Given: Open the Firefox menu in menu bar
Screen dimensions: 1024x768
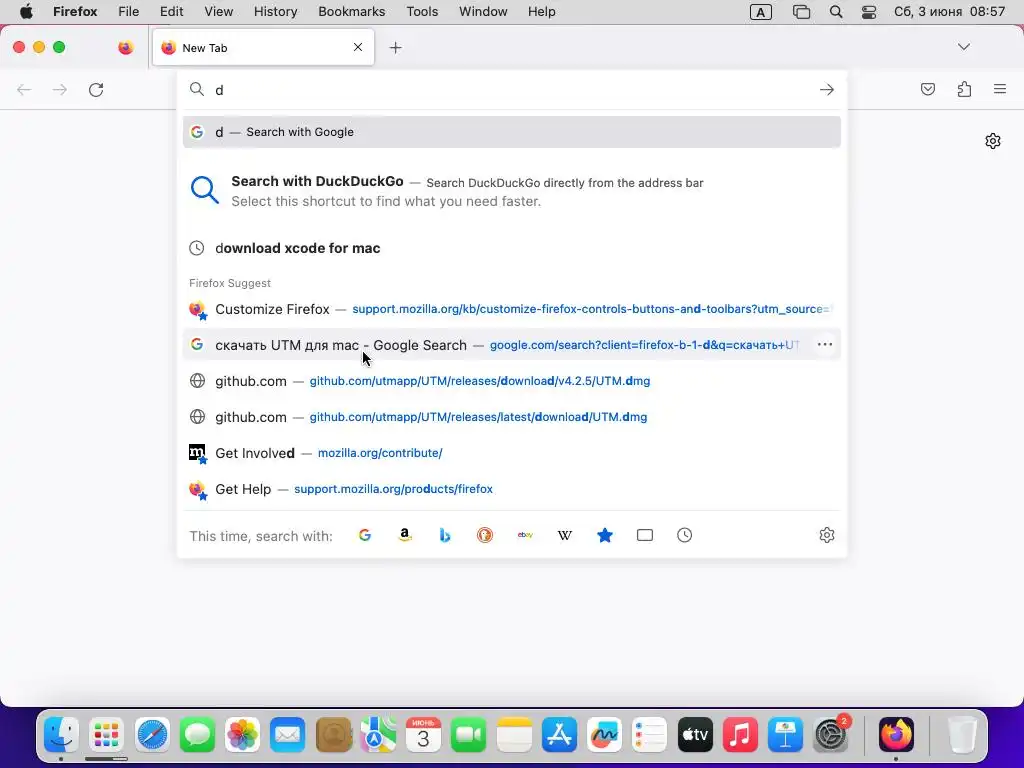Looking at the screenshot, I should 75,12.
